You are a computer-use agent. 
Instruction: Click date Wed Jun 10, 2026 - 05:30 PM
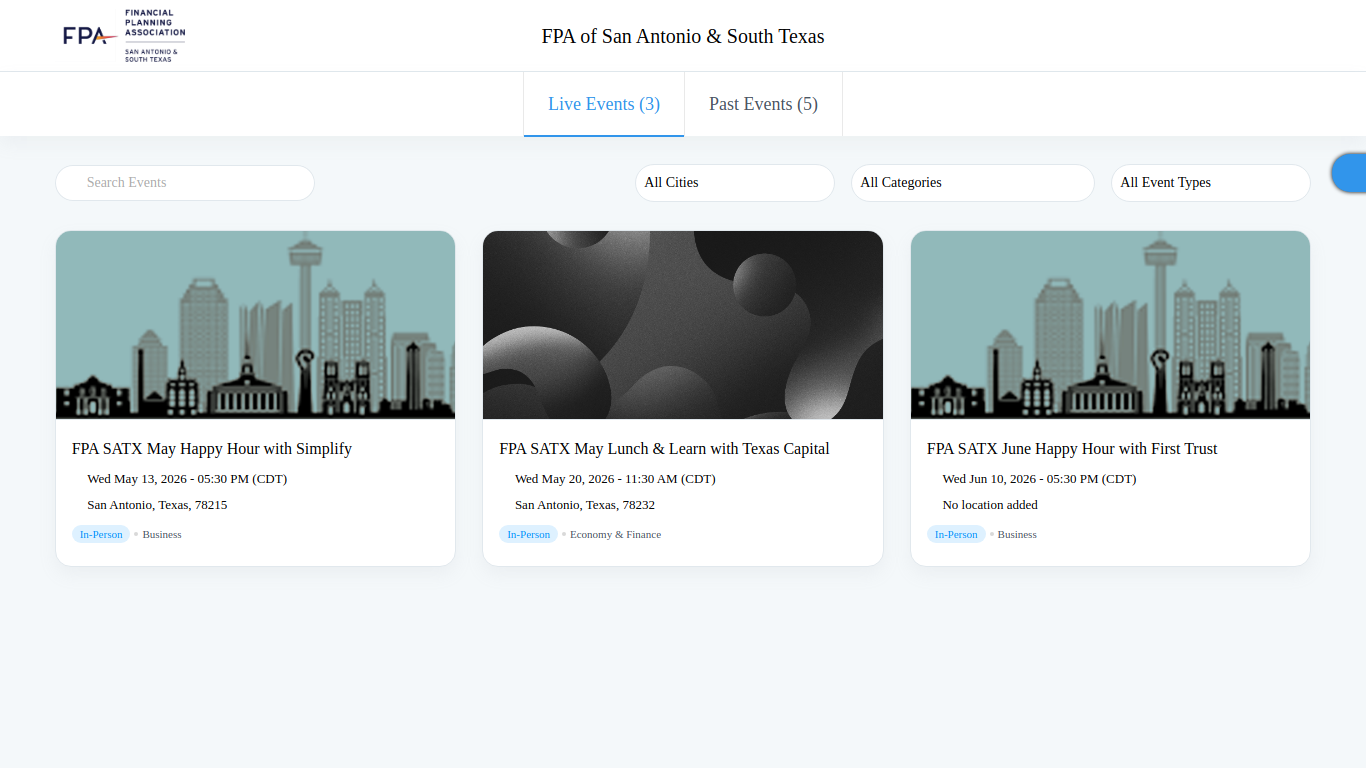tap(1039, 479)
